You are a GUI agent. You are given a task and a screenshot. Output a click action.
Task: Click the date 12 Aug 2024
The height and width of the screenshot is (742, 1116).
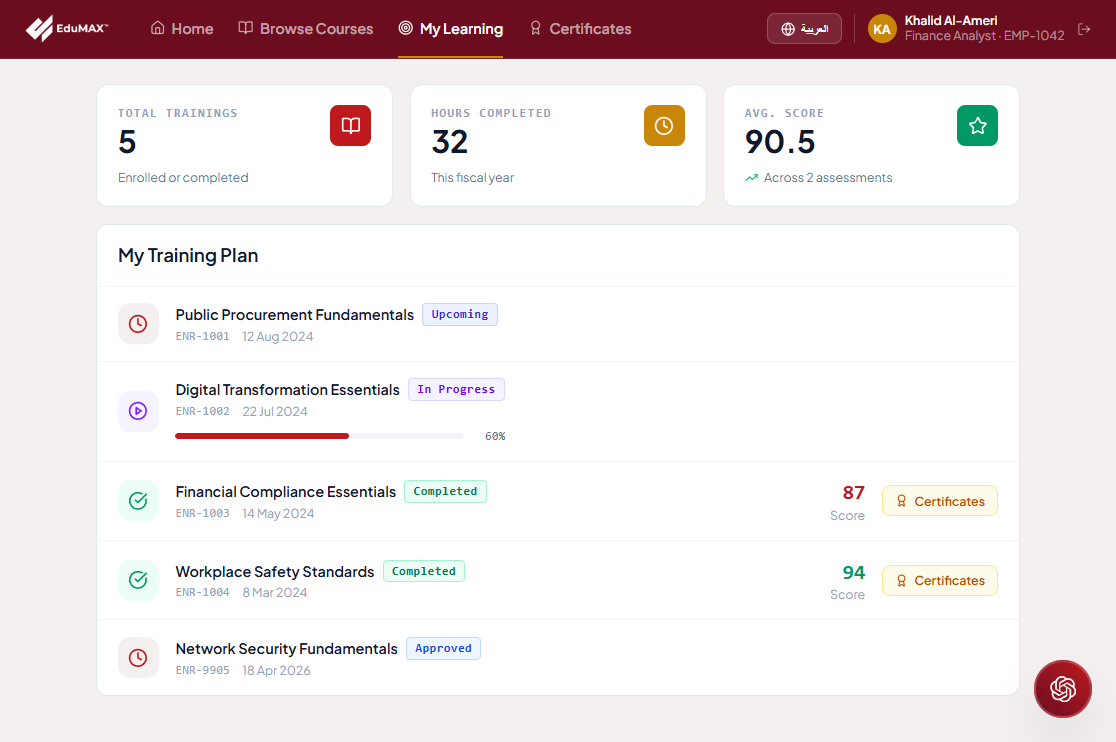(x=278, y=336)
